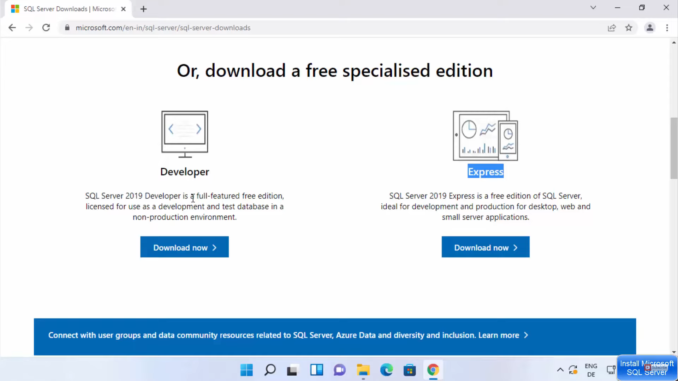Image resolution: width=678 pixels, height=381 pixels.
Task: Bookmark this page with the star icon
Action: [629, 28]
